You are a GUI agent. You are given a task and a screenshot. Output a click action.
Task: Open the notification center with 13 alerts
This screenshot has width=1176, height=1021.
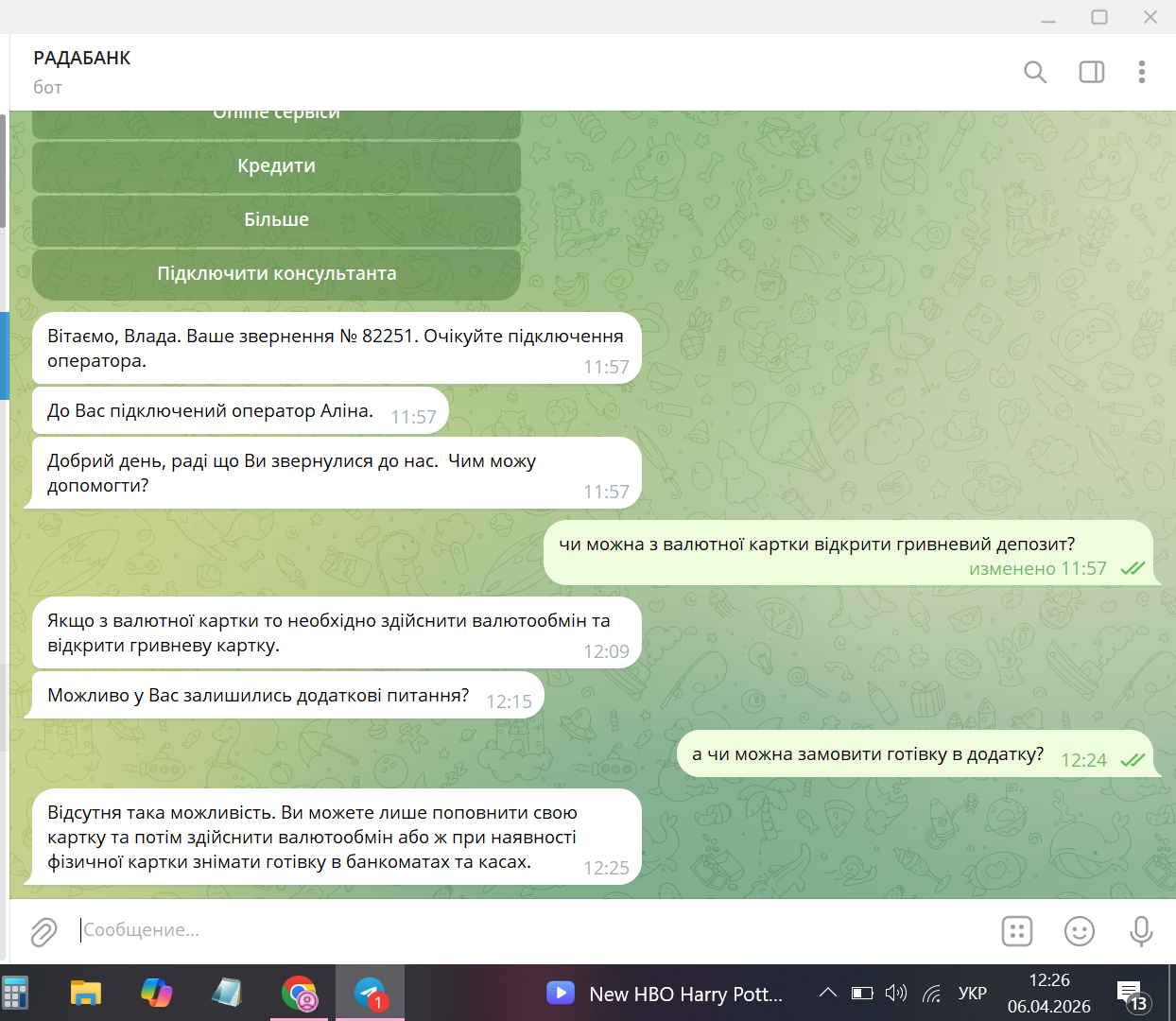[1133, 995]
